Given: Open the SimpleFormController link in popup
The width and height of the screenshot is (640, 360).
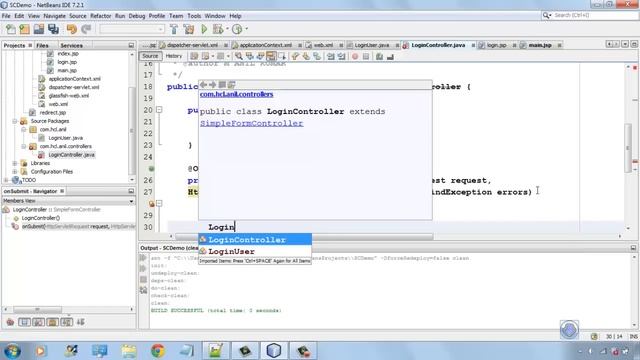Looking at the screenshot, I should (251, 123).
